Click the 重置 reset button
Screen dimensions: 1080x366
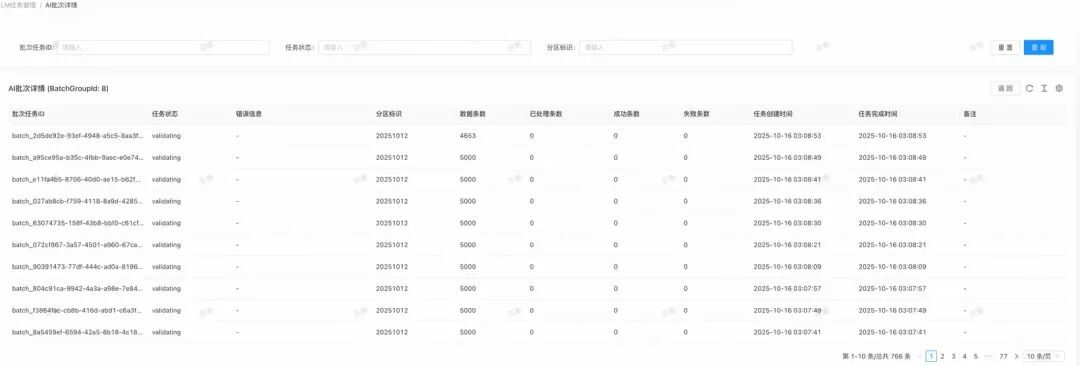1005,48
